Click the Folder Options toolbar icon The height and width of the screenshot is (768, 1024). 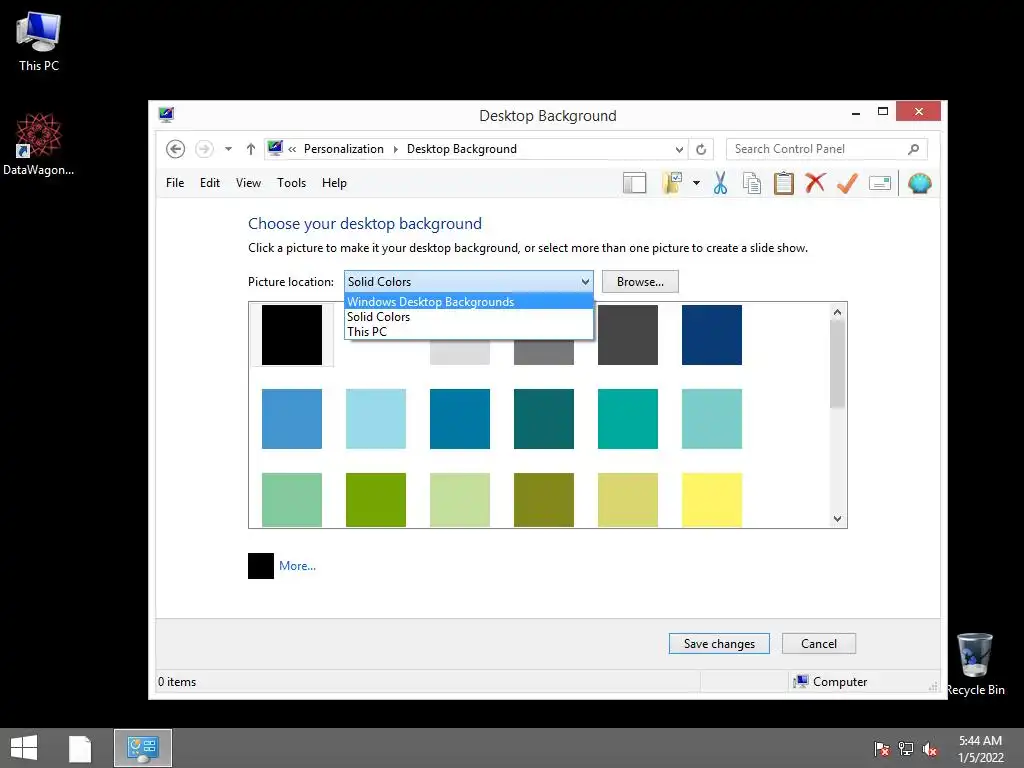click(x=672, y=184)
